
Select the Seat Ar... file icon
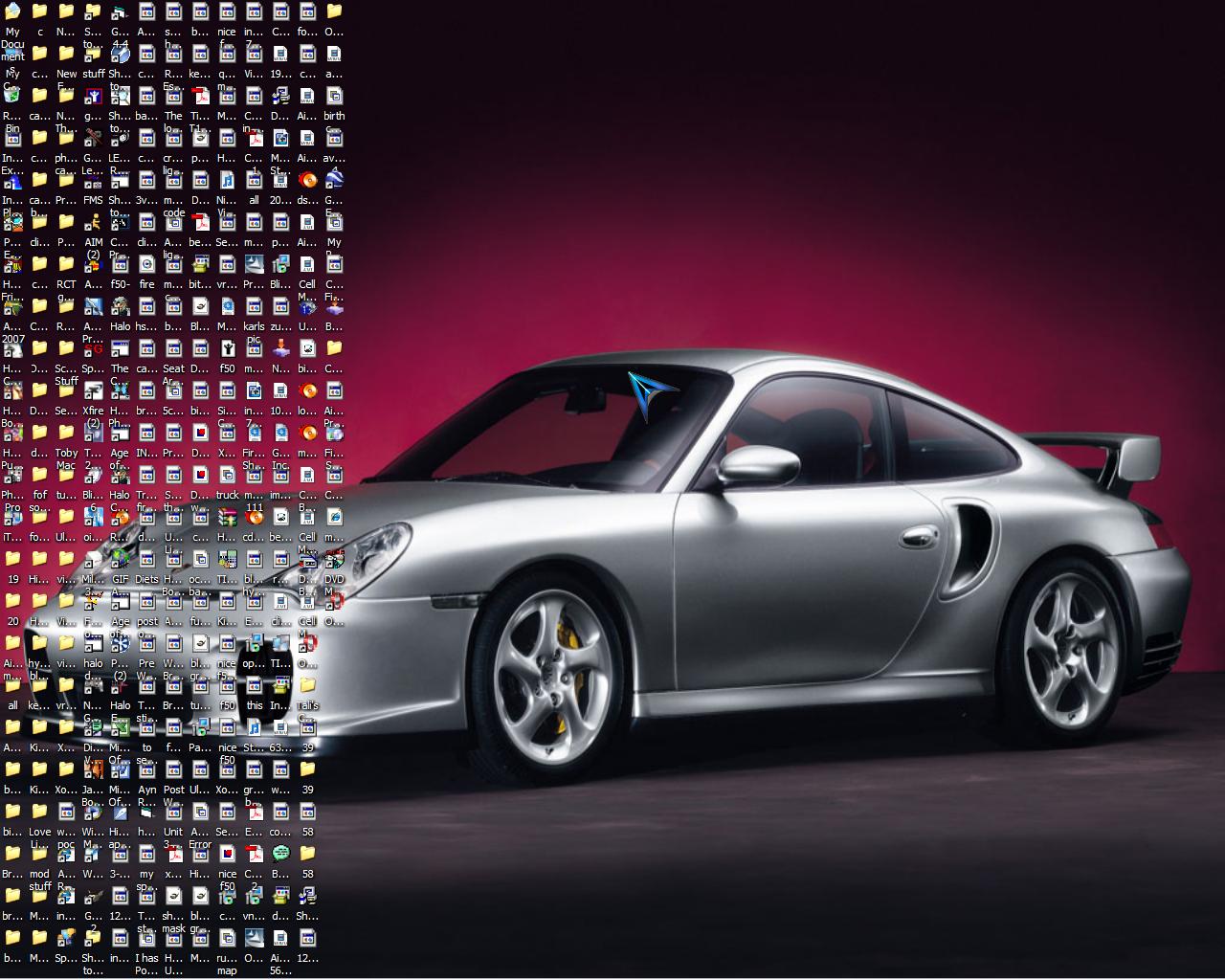[x=173, y=349]
